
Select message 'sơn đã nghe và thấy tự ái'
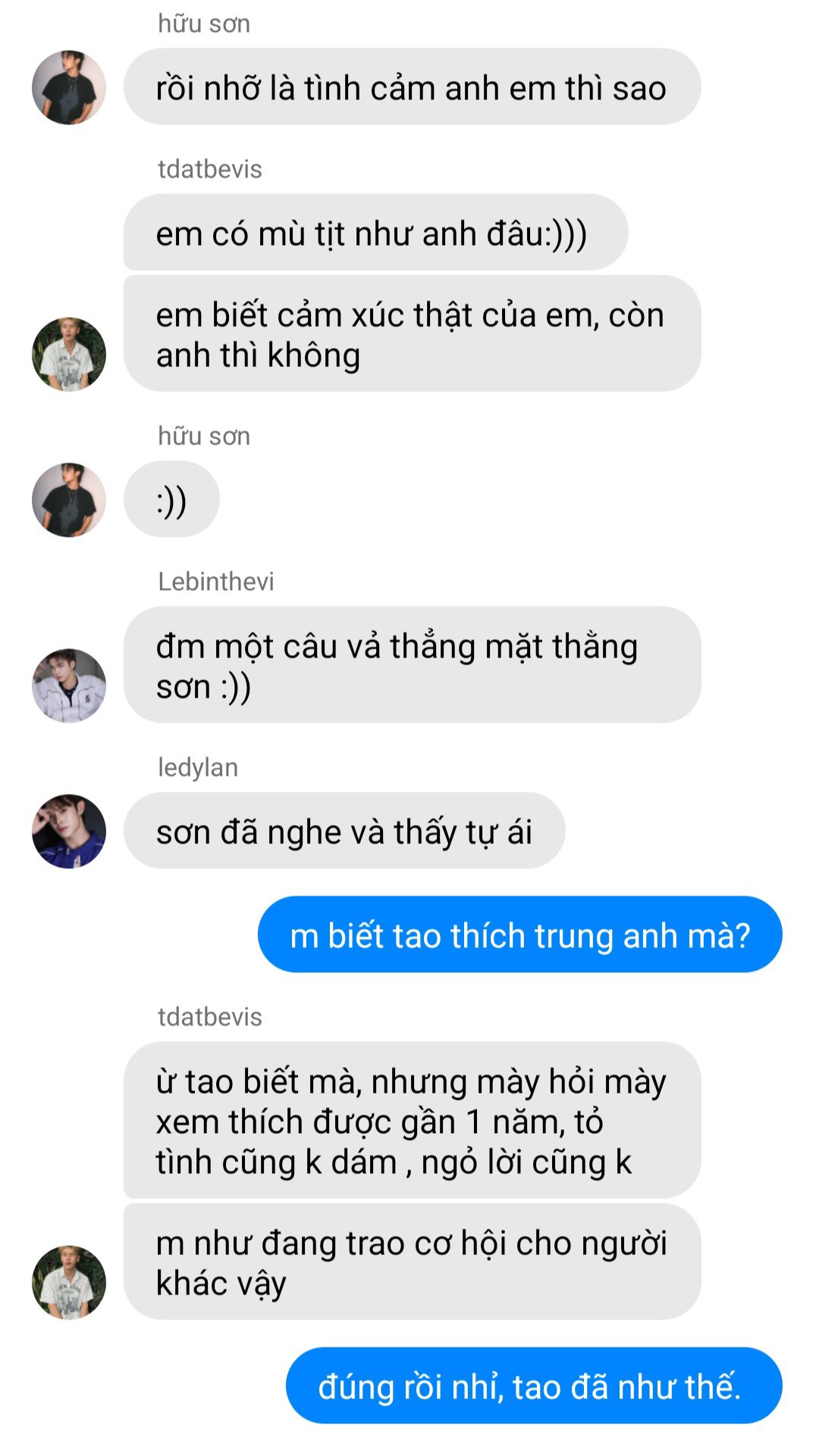tap(344, 831)
